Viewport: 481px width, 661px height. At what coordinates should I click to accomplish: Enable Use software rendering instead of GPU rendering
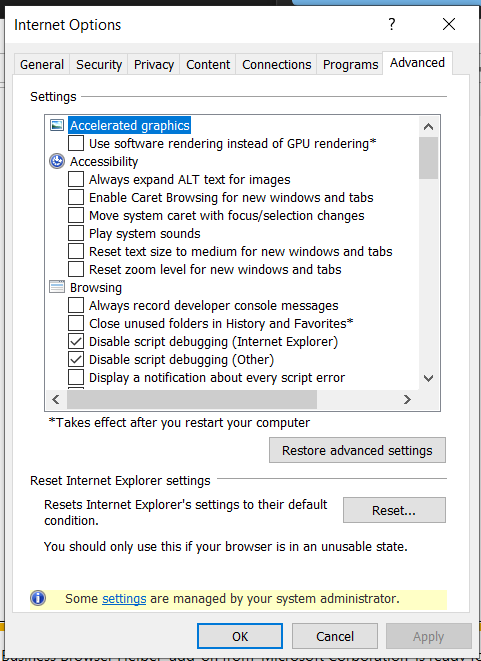click(x=76, y=143)
